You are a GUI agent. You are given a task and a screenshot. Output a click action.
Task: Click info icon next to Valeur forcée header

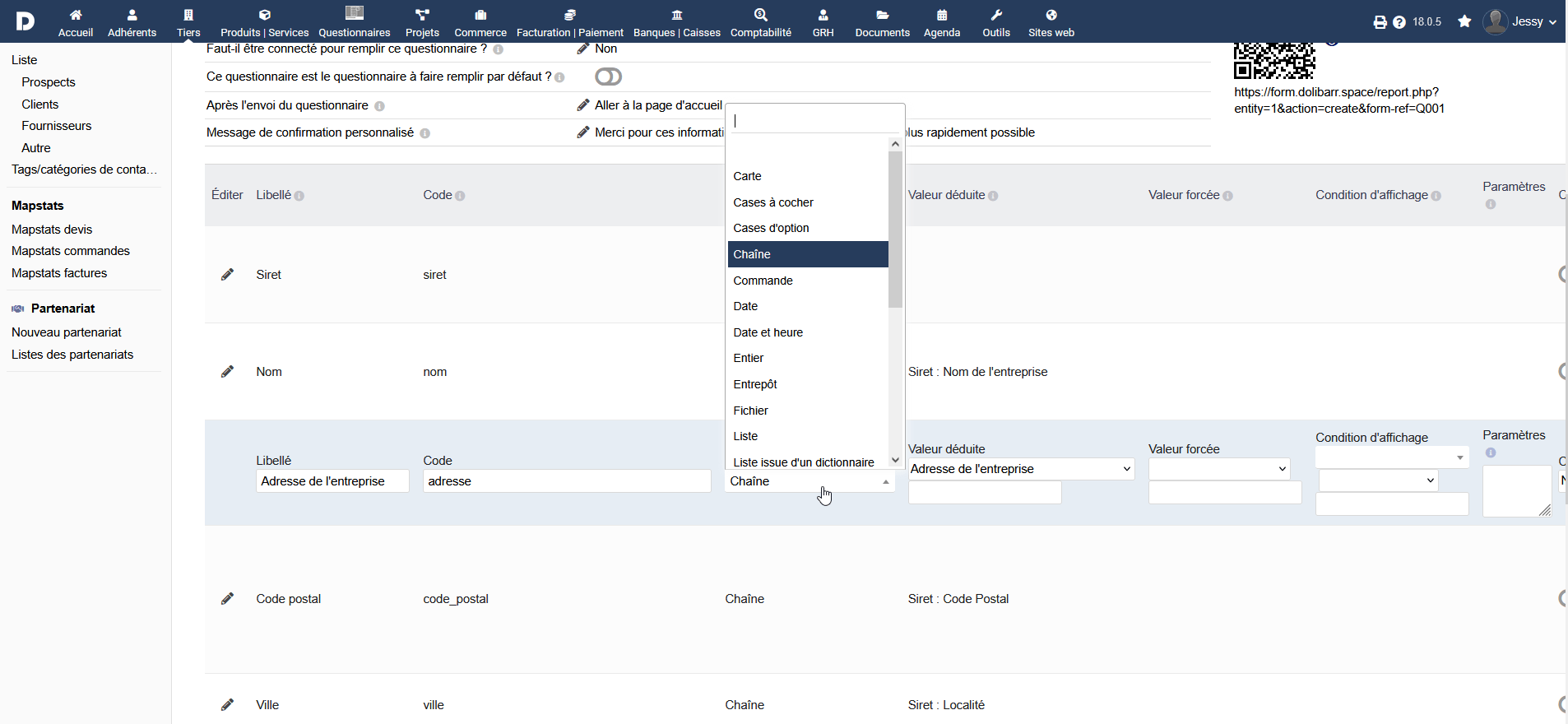click(1227, 196)
